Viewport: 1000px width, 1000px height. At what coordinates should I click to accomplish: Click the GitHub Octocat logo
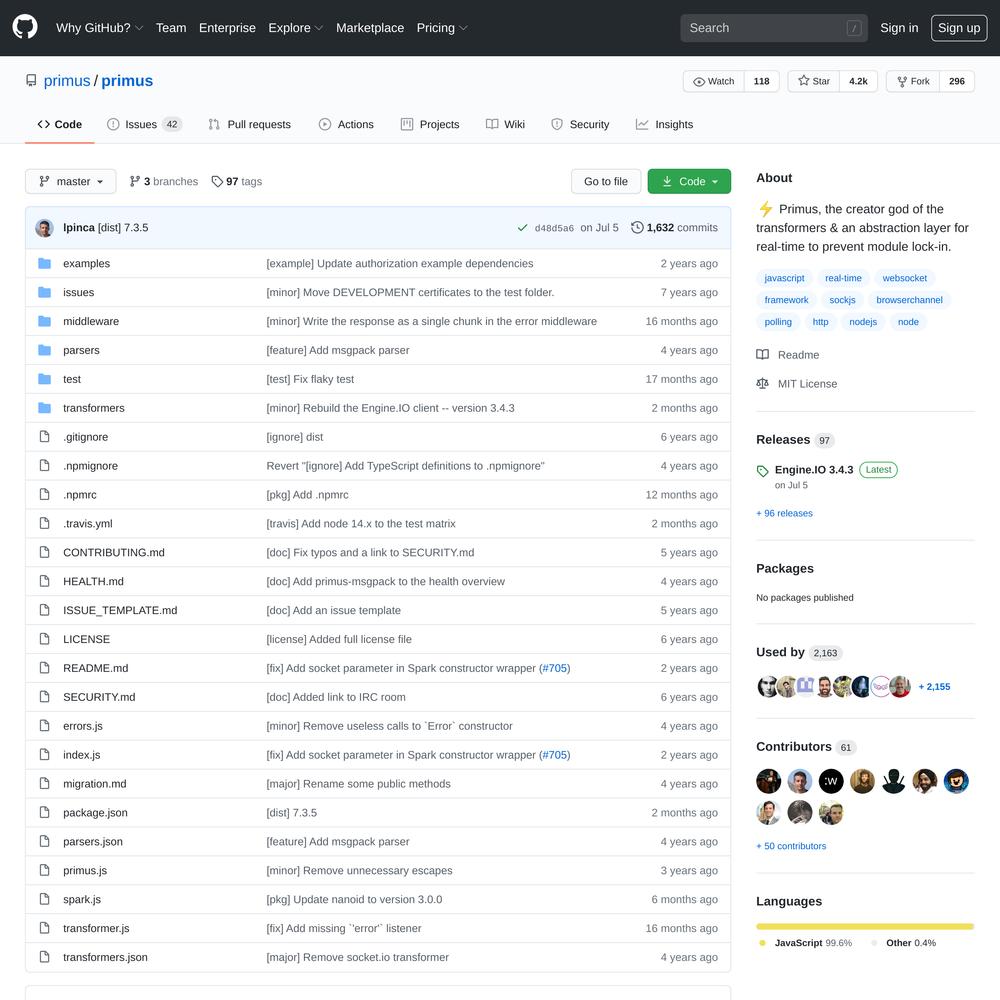point(25,27)
